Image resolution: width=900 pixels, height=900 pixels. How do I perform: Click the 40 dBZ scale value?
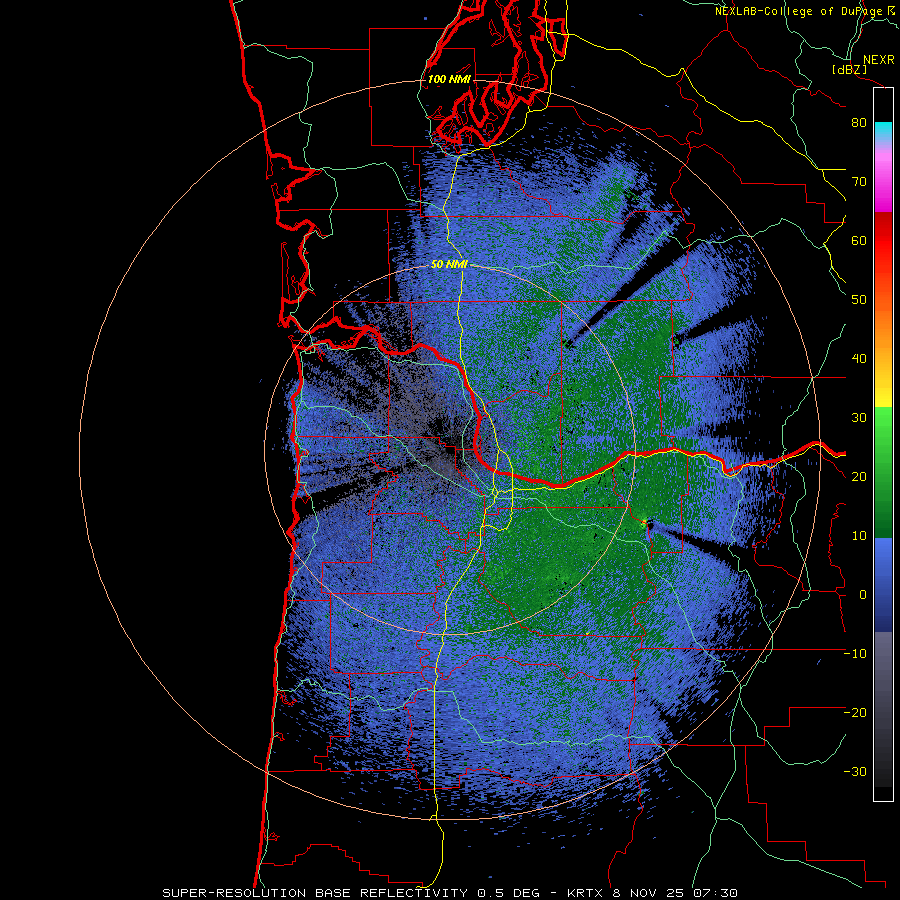pyautogui.click(x=859, y=359)
